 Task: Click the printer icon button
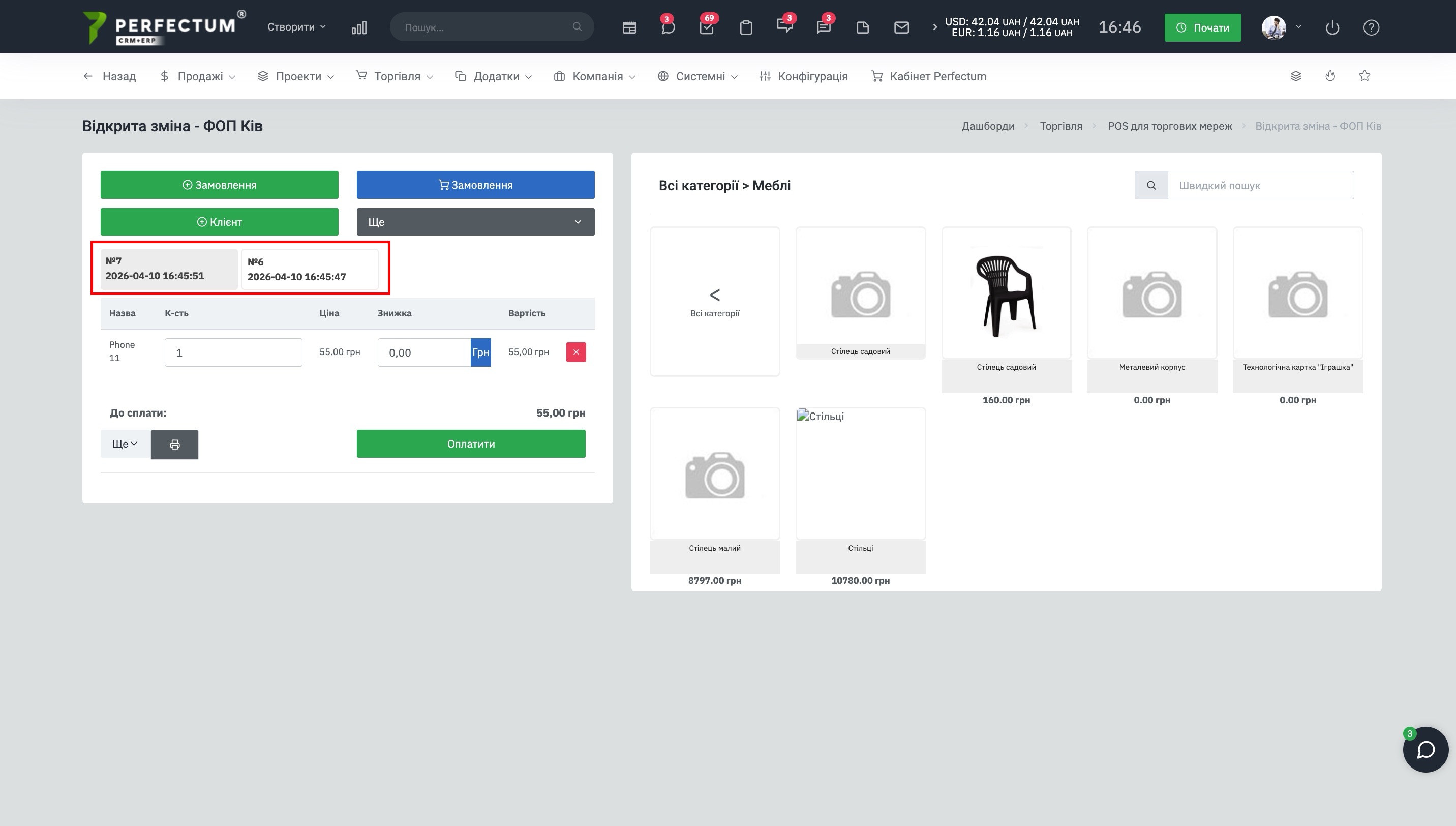tap(175, 444)
